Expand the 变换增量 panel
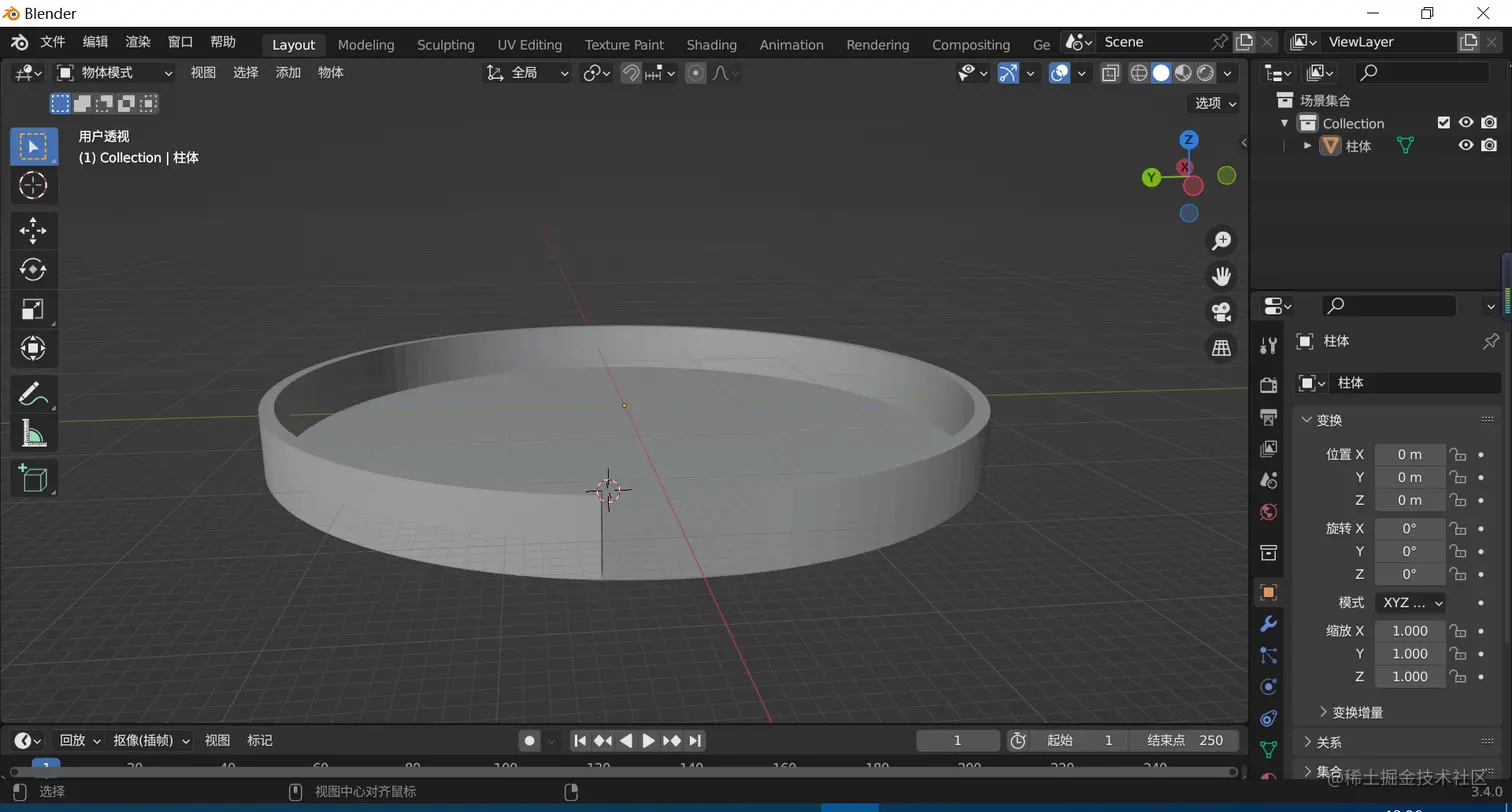Image resolution: width=1512 pixels, height=812 pixels. 1357,712
